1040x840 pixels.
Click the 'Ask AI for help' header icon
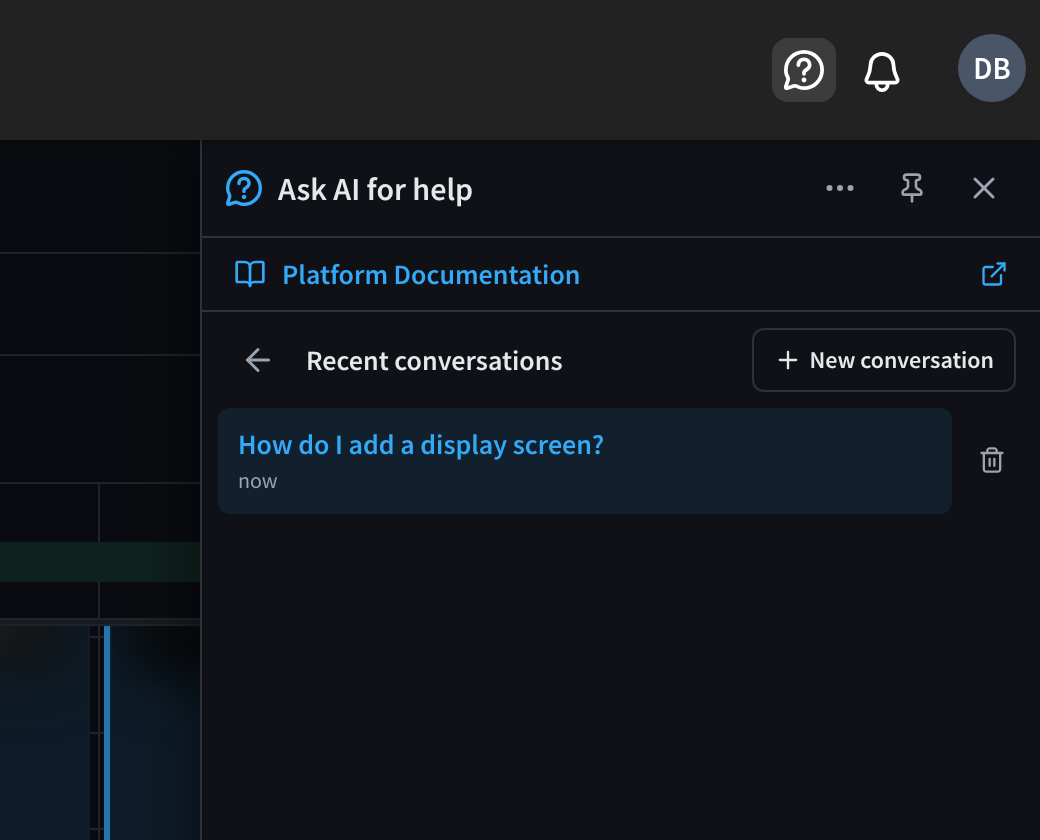pos(243,188)
